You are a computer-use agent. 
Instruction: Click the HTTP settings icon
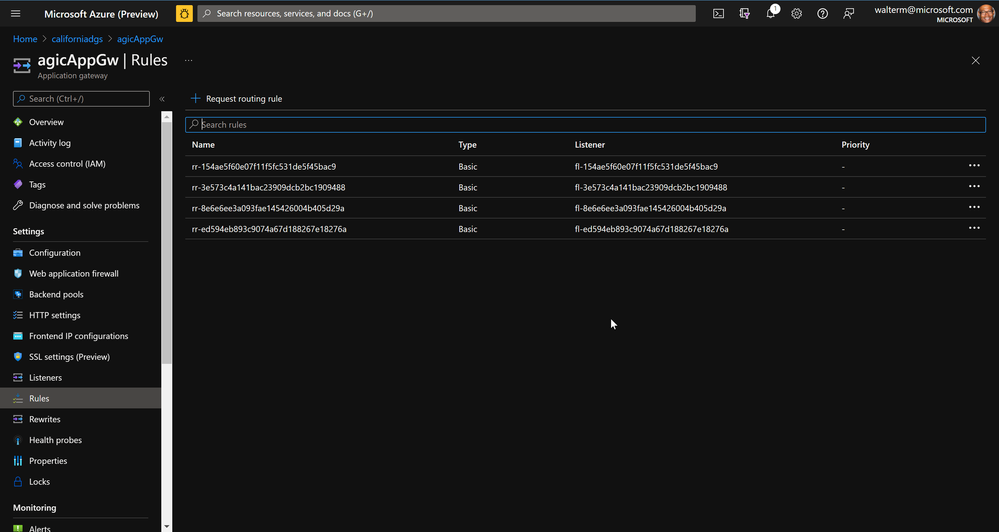18,315
